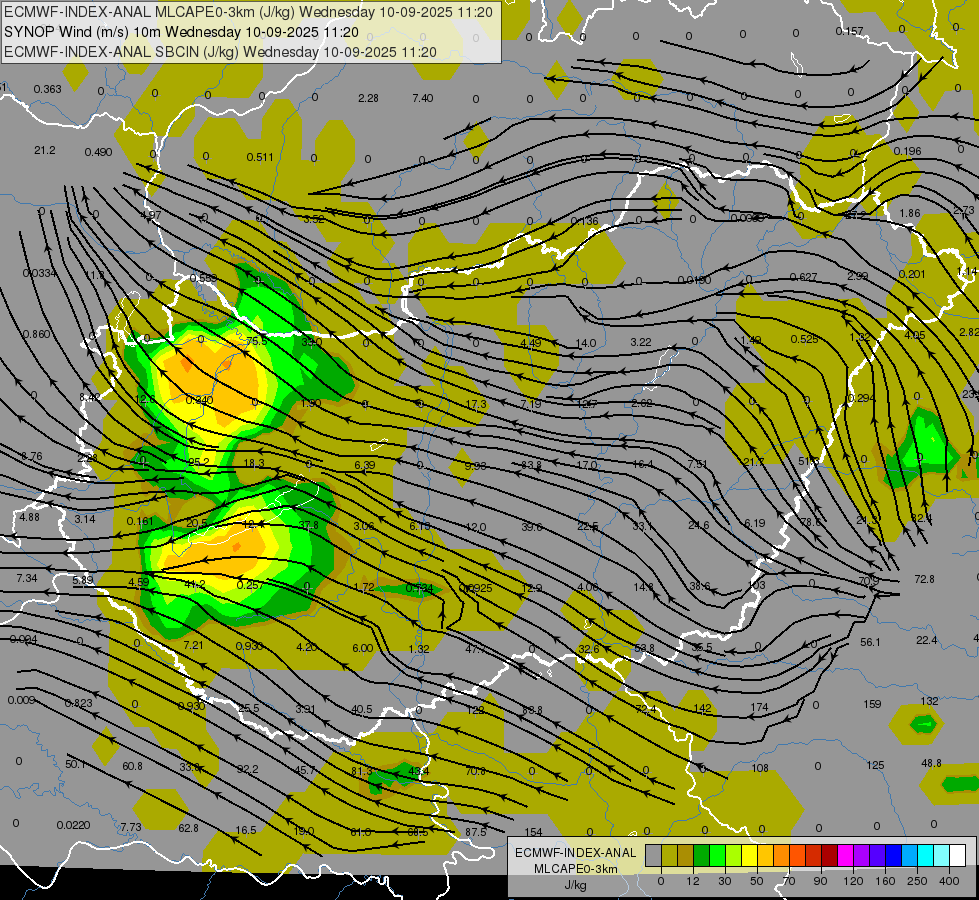Click the map value 0.860

[36, 334]
